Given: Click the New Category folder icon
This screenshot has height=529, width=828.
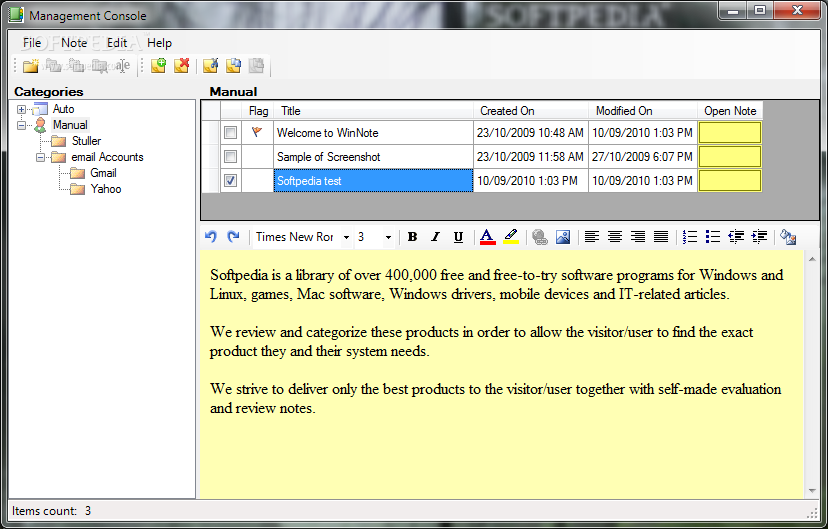Looking at the screenshot, I should pos(31,65).
